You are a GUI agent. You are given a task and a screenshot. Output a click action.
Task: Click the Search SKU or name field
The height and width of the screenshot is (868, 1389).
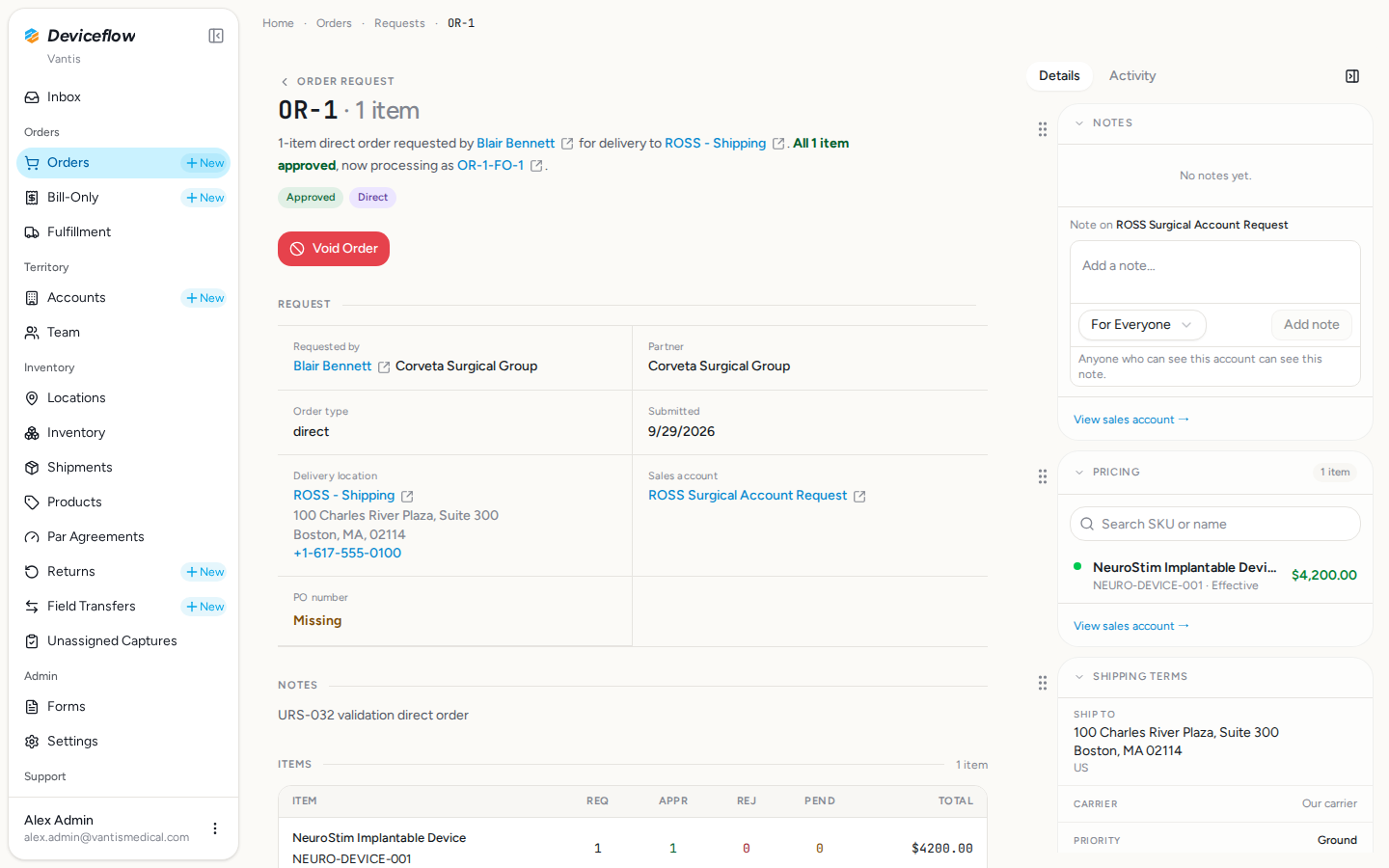pos(1215,524)
